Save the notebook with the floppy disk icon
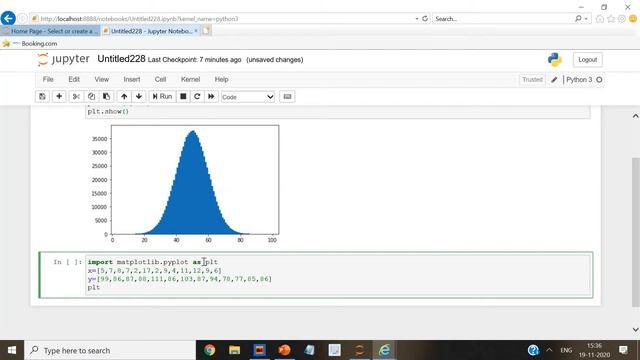The width and height of the screenshot is (640, 360). tap(42, 97)
